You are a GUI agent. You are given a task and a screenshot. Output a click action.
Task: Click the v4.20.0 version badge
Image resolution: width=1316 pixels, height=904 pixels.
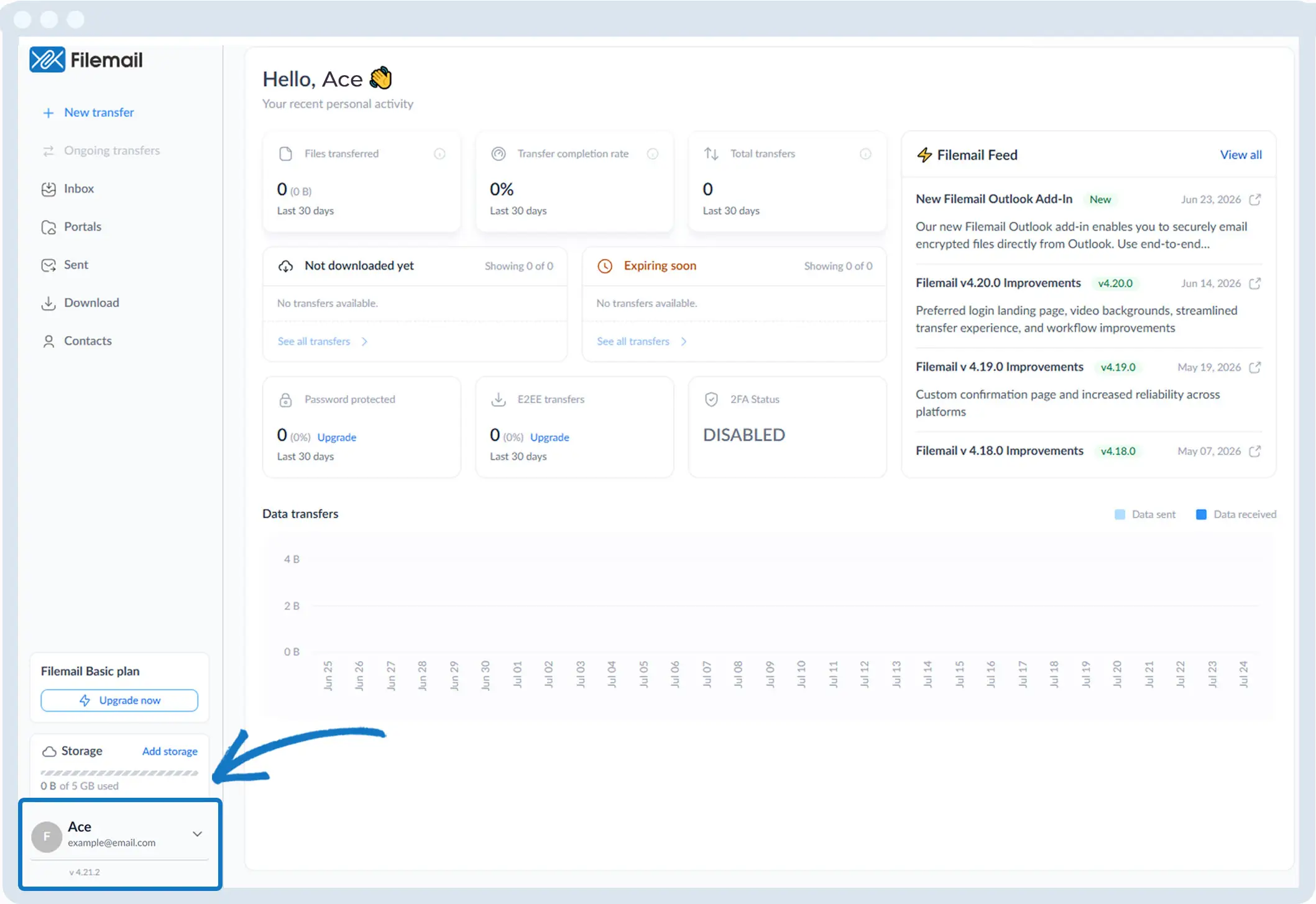pos(1115,283)
